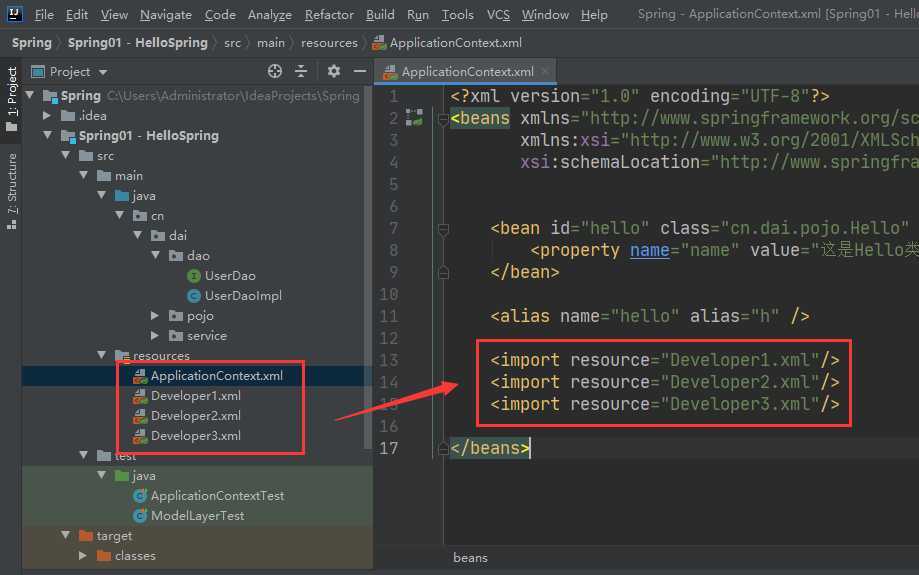
Task: Collapse the dao package
Action: point(156,256)
